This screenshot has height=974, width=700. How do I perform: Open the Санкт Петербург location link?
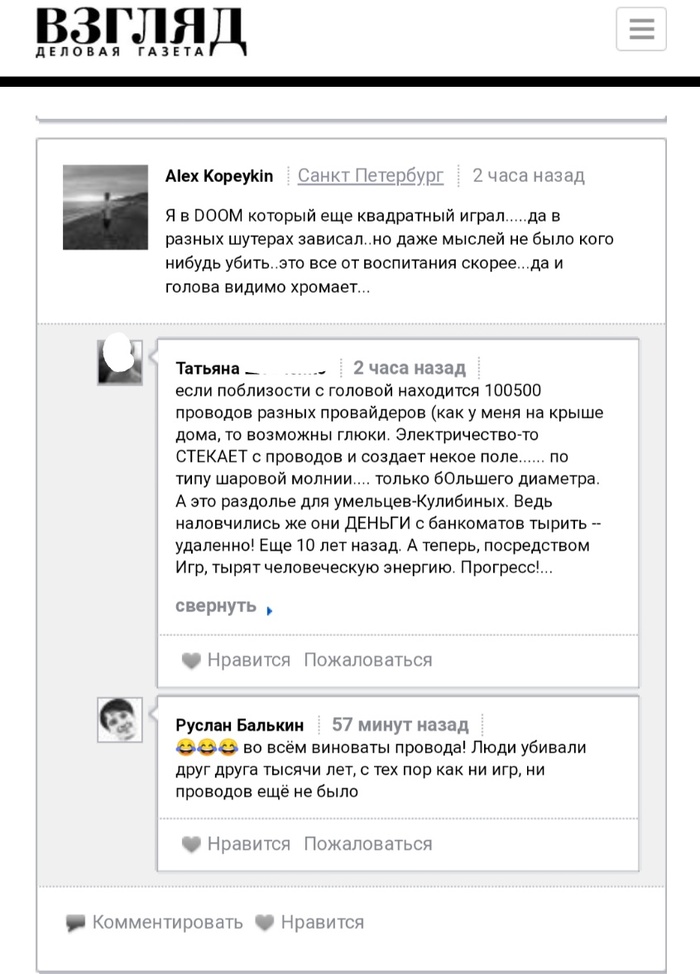pos(370,176)
